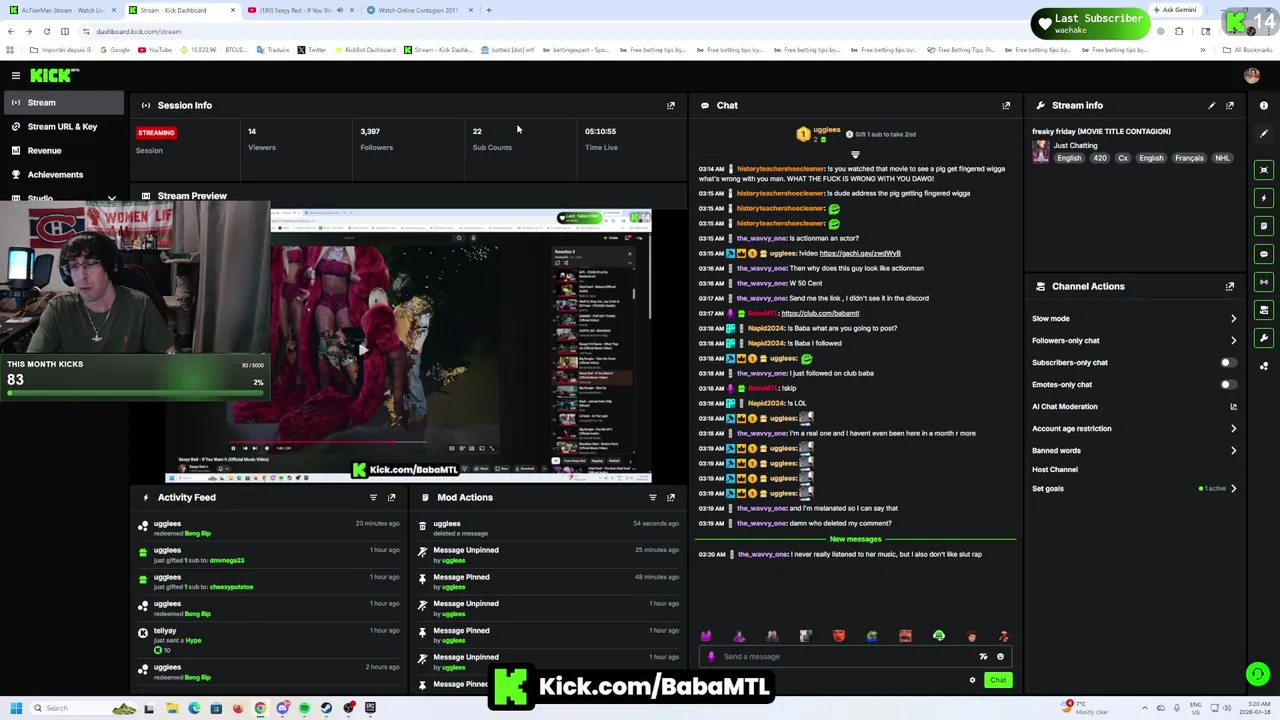Click the Stream Preview video

click(x=408, y=345)
